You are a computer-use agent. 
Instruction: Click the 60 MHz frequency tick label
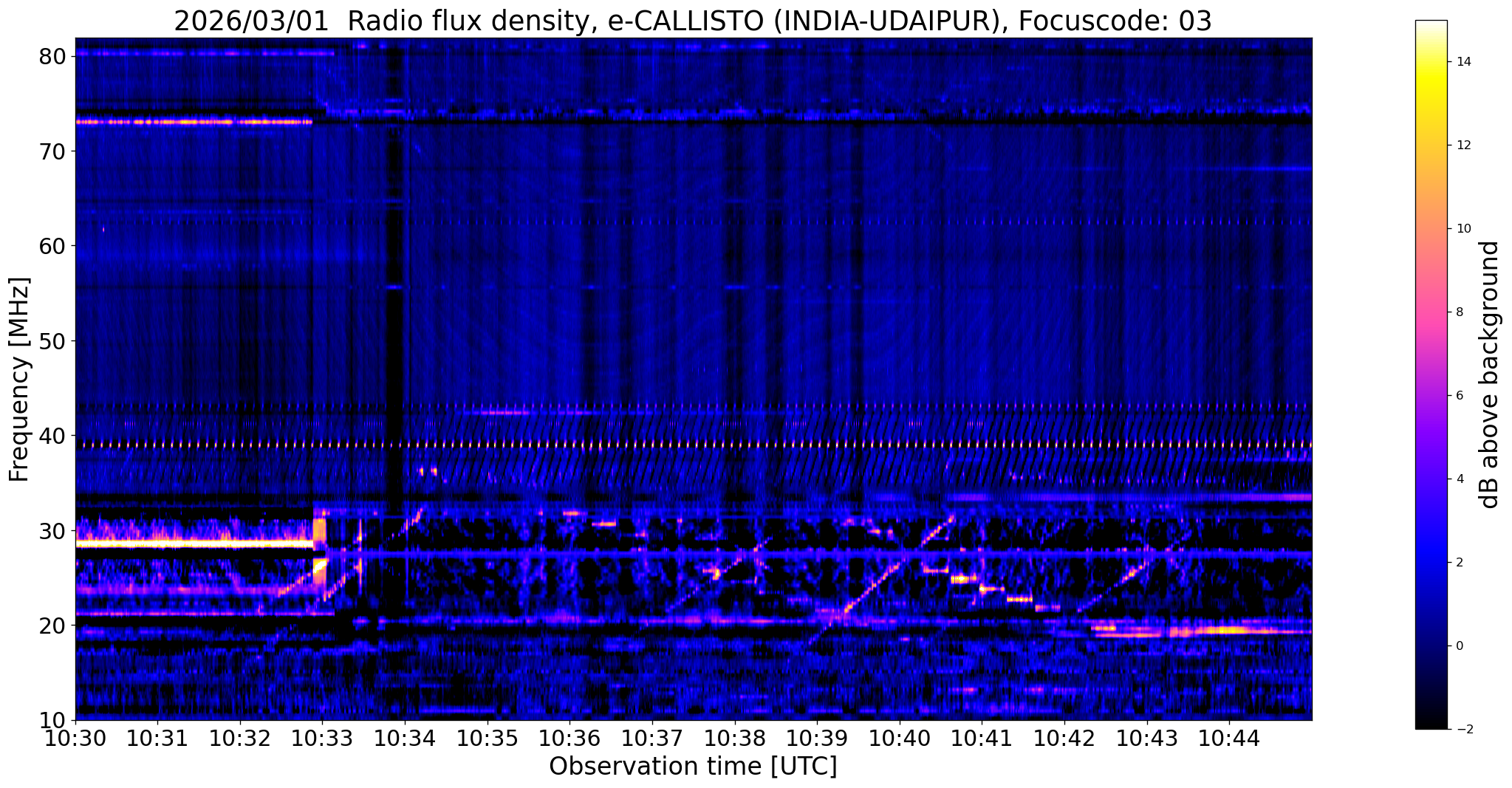coord(51,246)
